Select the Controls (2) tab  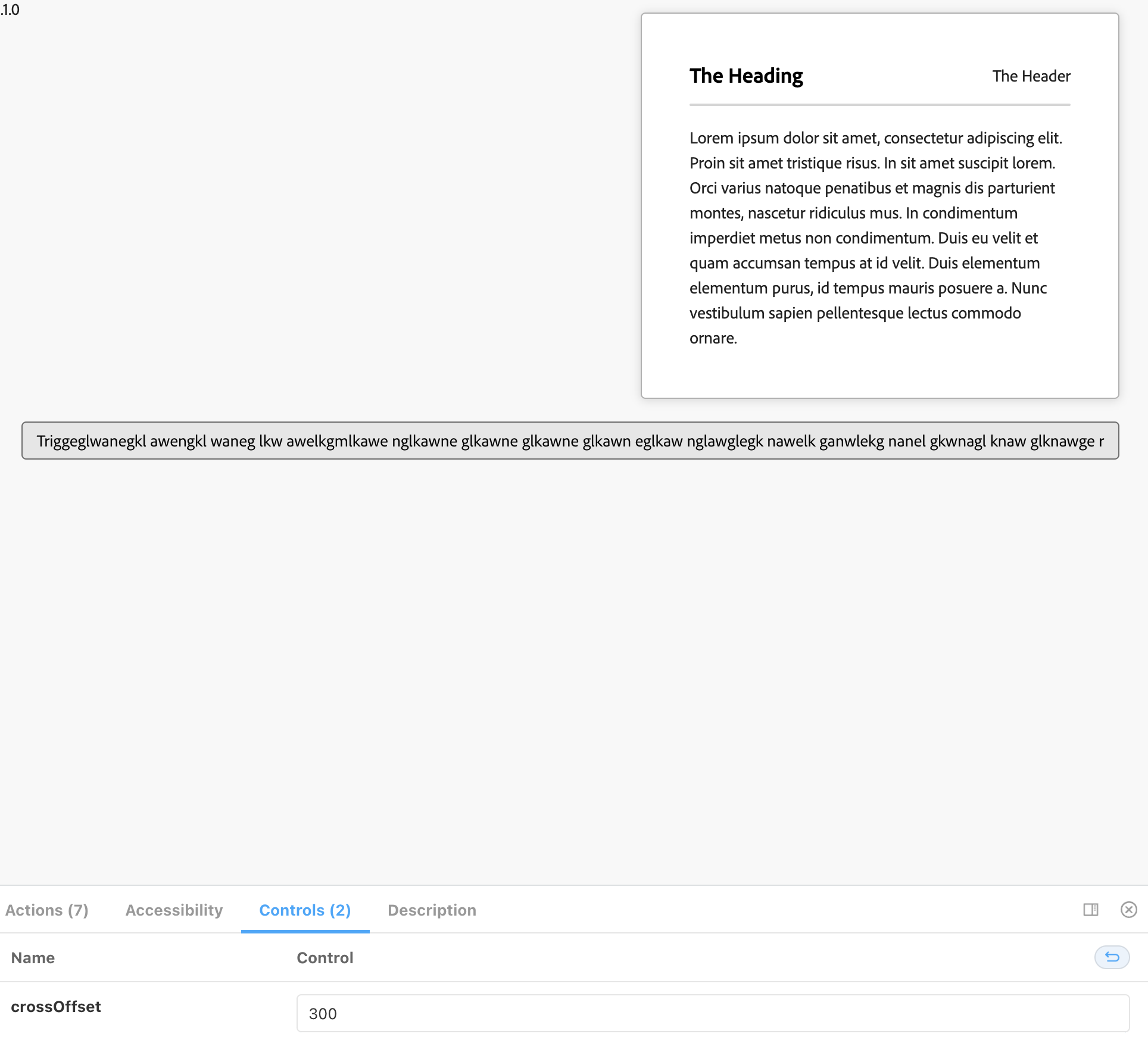tap(305, 910)
